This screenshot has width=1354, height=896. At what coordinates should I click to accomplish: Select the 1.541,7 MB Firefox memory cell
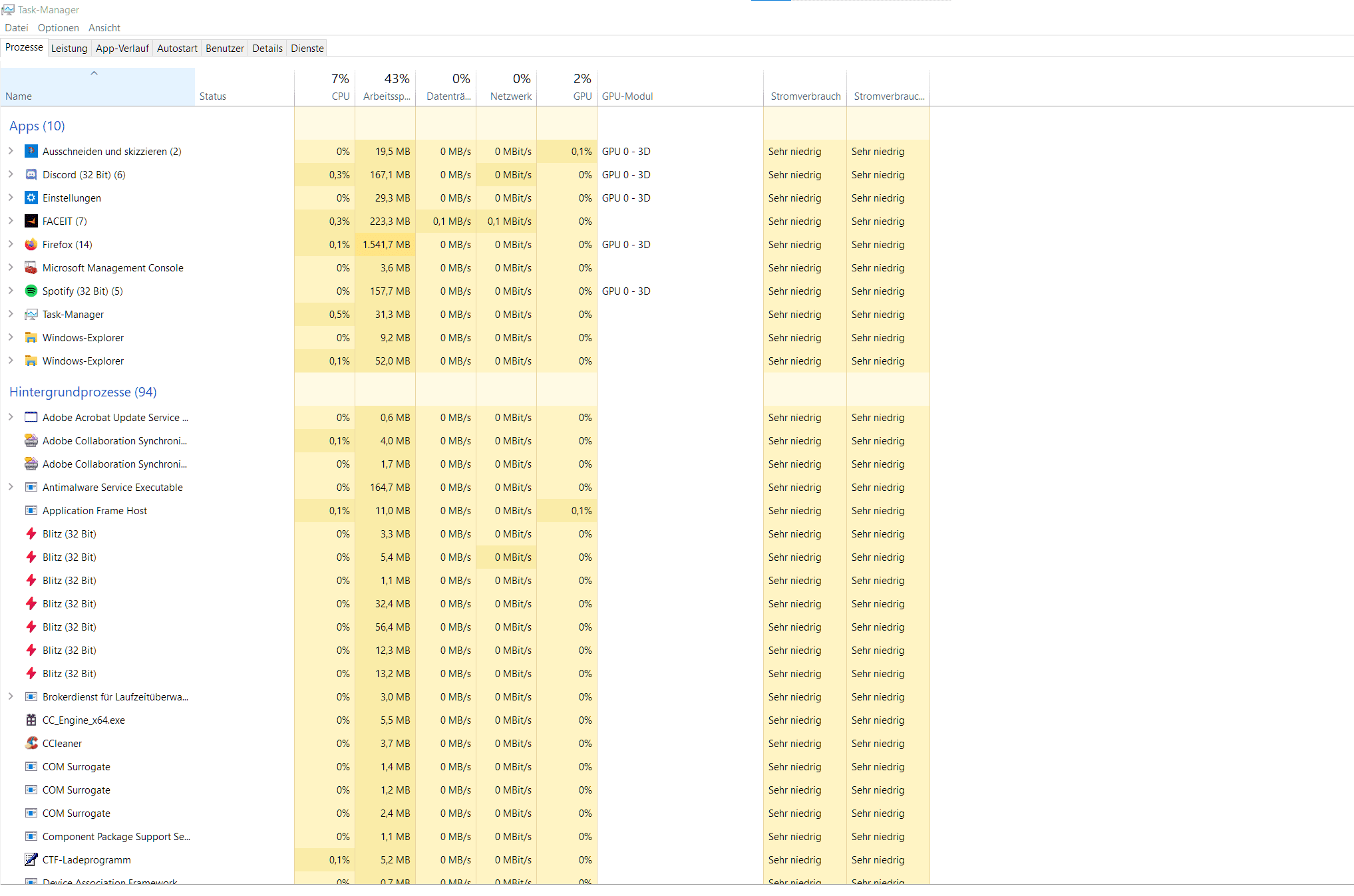[x=385, y=244]
